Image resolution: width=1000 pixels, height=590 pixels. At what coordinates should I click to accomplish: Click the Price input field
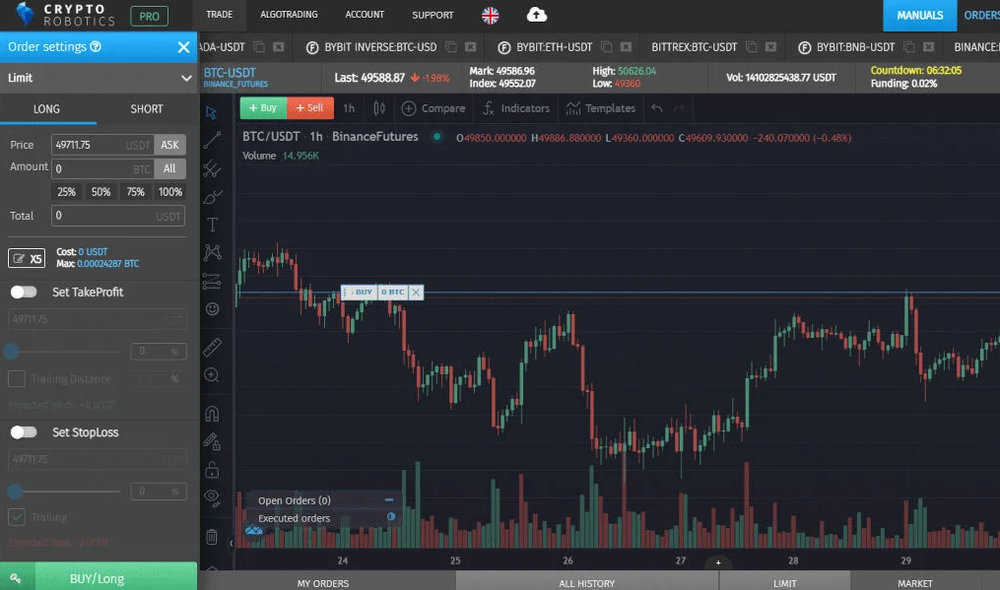(102, 145)
